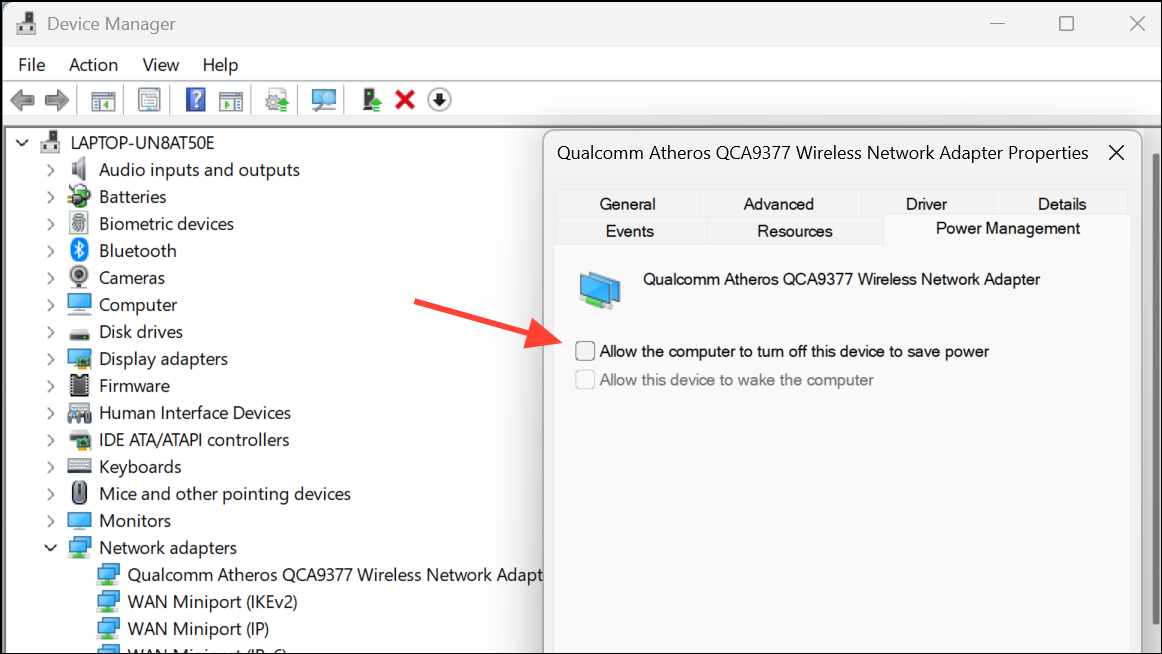Switch to the General tab
The width and height of the screenshot is (1162, 654).
(627, 204)
